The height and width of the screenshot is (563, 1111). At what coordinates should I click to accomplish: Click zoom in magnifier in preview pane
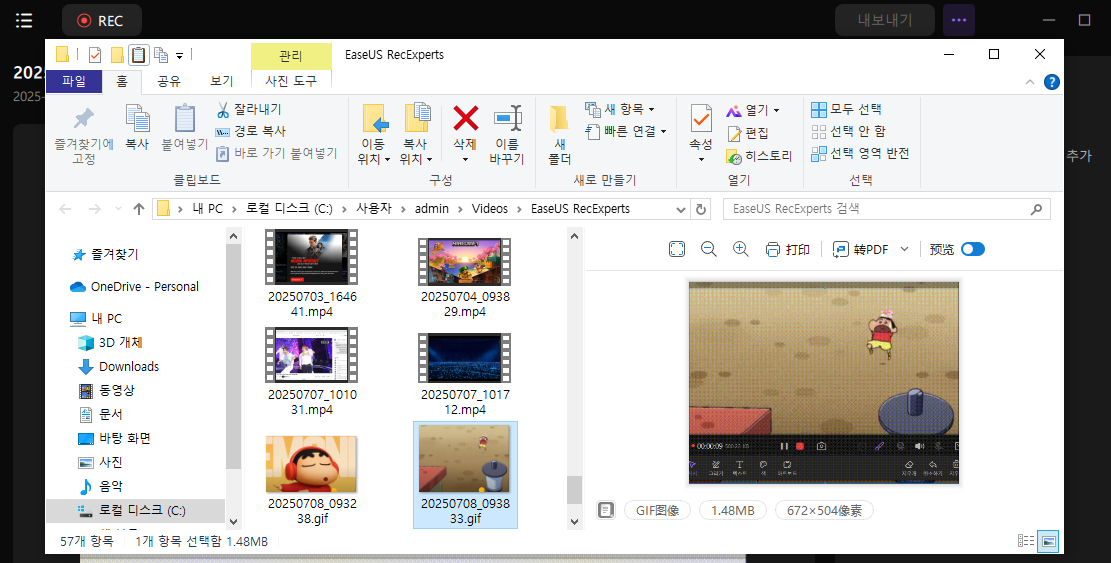[740, 249]
